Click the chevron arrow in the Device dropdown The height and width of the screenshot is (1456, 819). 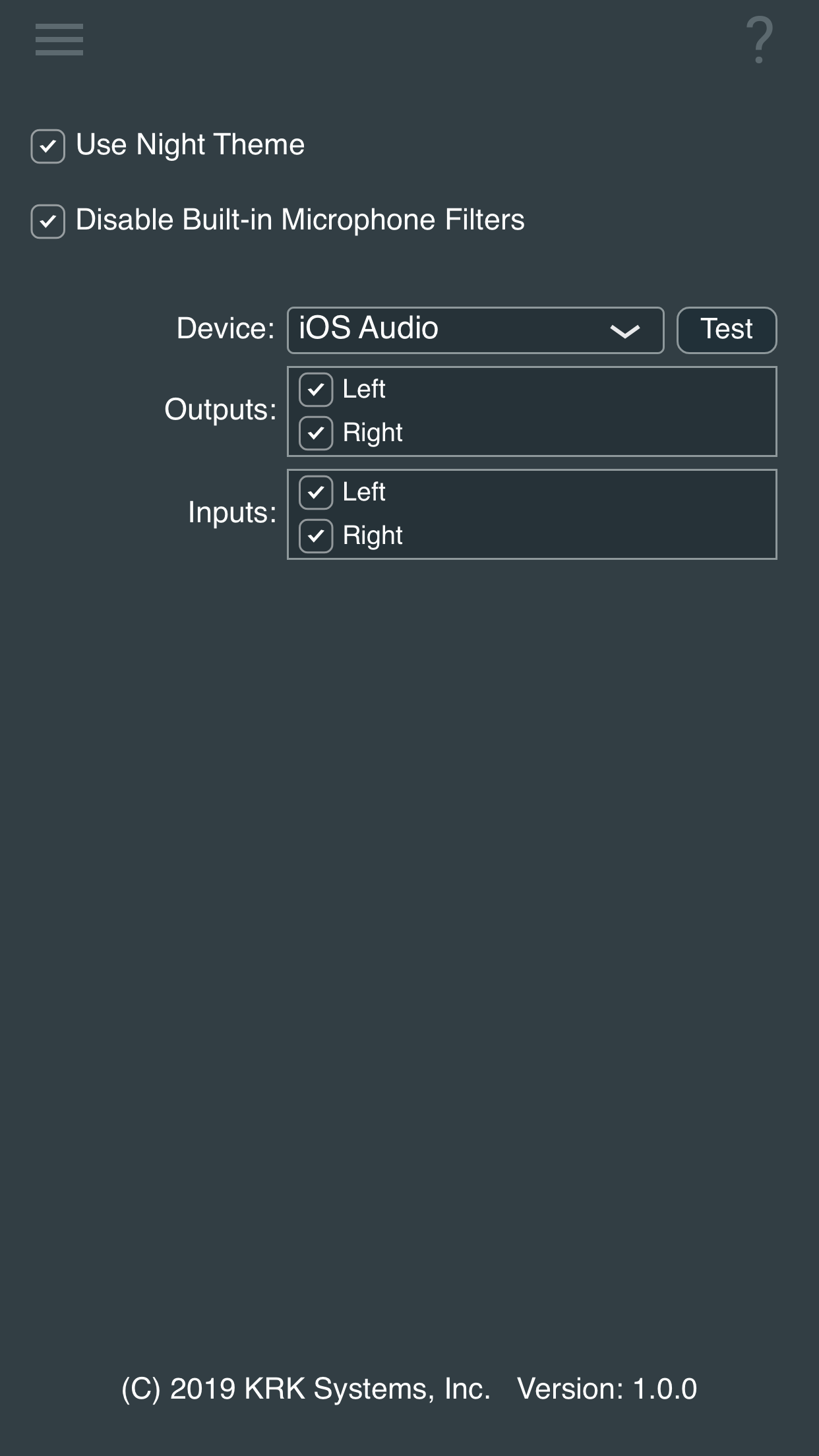pos(624,331)
